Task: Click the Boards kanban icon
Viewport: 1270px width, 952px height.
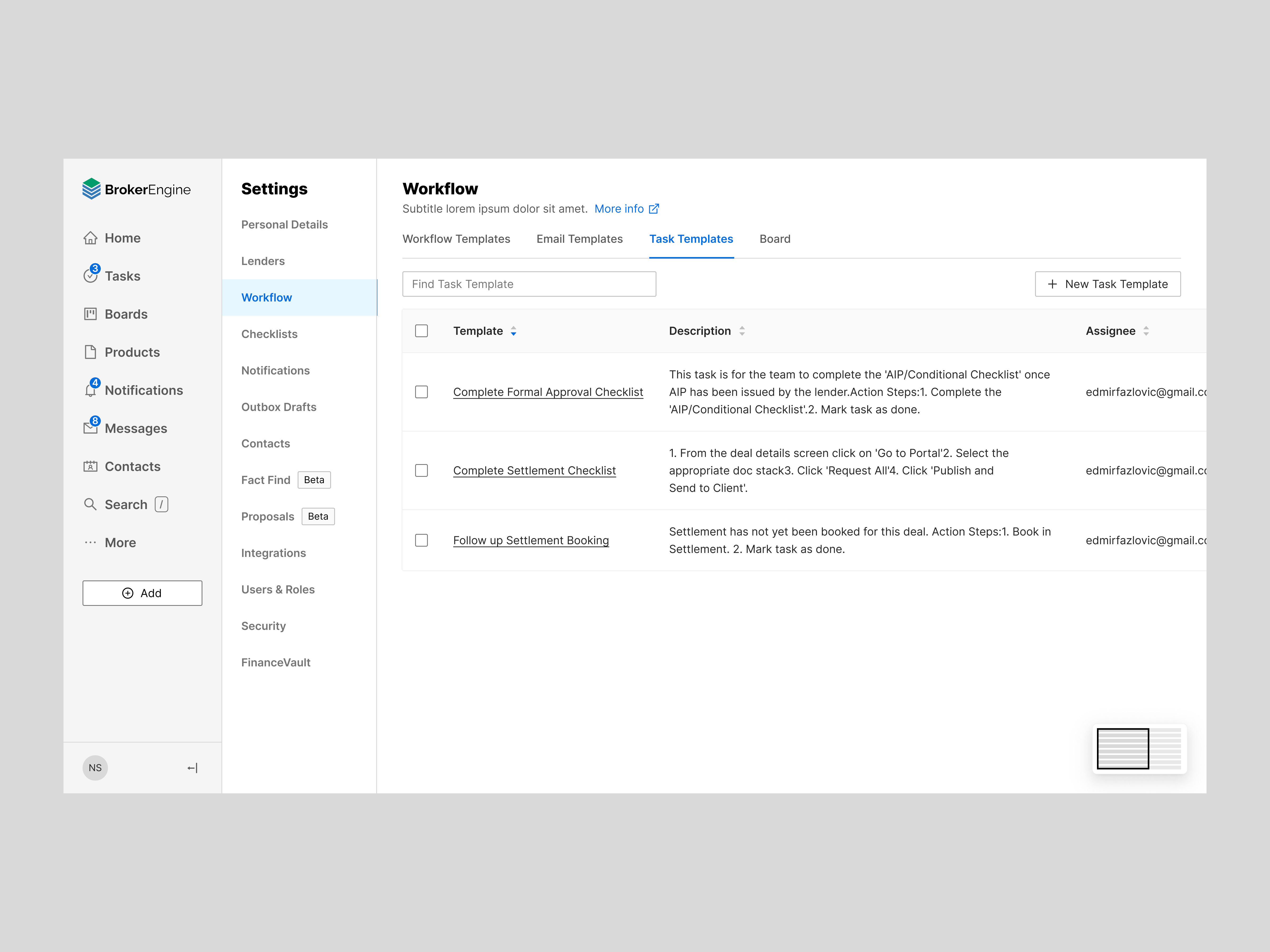Action: point(90,314)
